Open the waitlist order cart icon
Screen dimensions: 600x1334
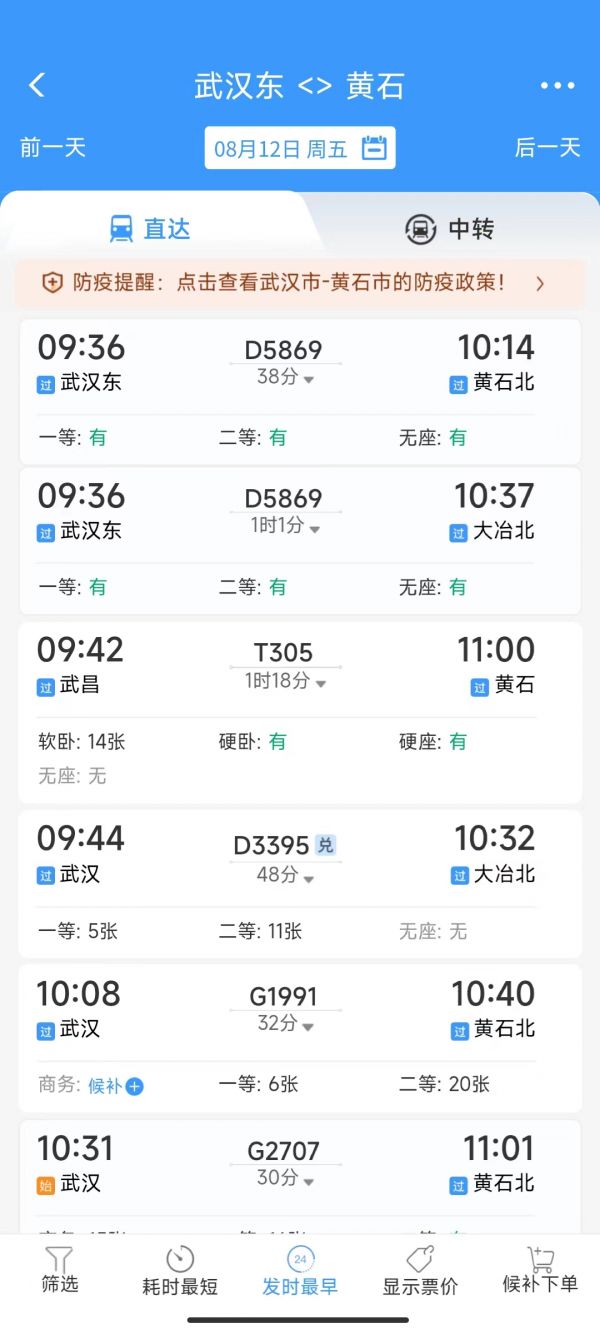click(x=540, y=1259)
